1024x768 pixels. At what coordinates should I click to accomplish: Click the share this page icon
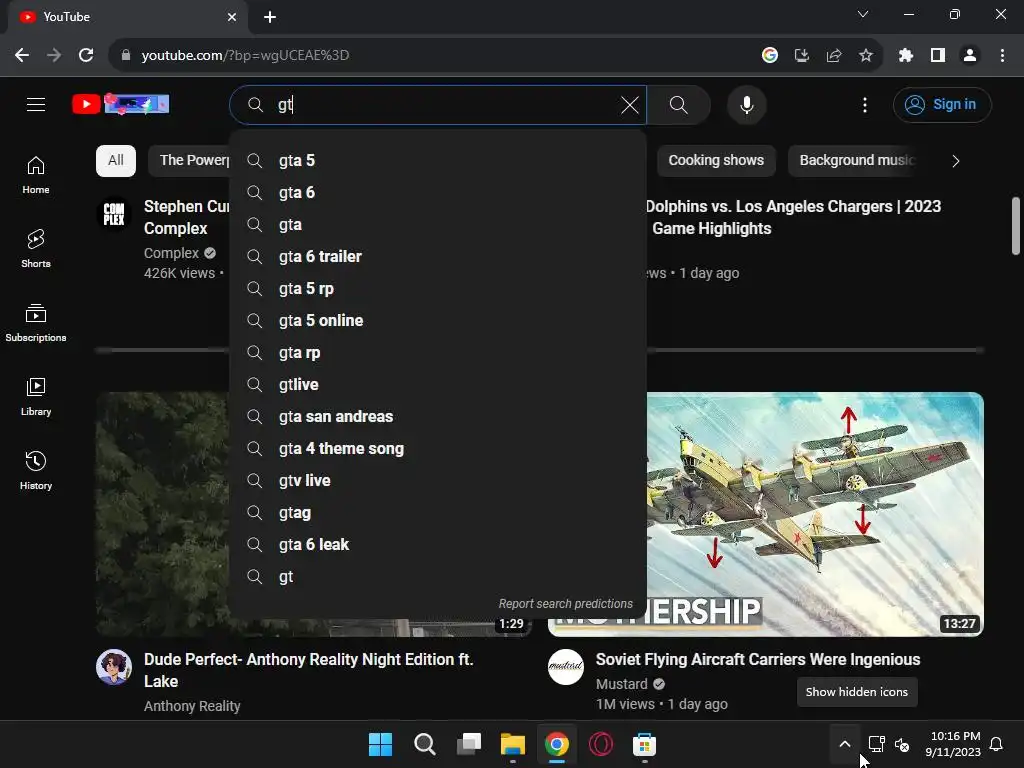[834, 56]
